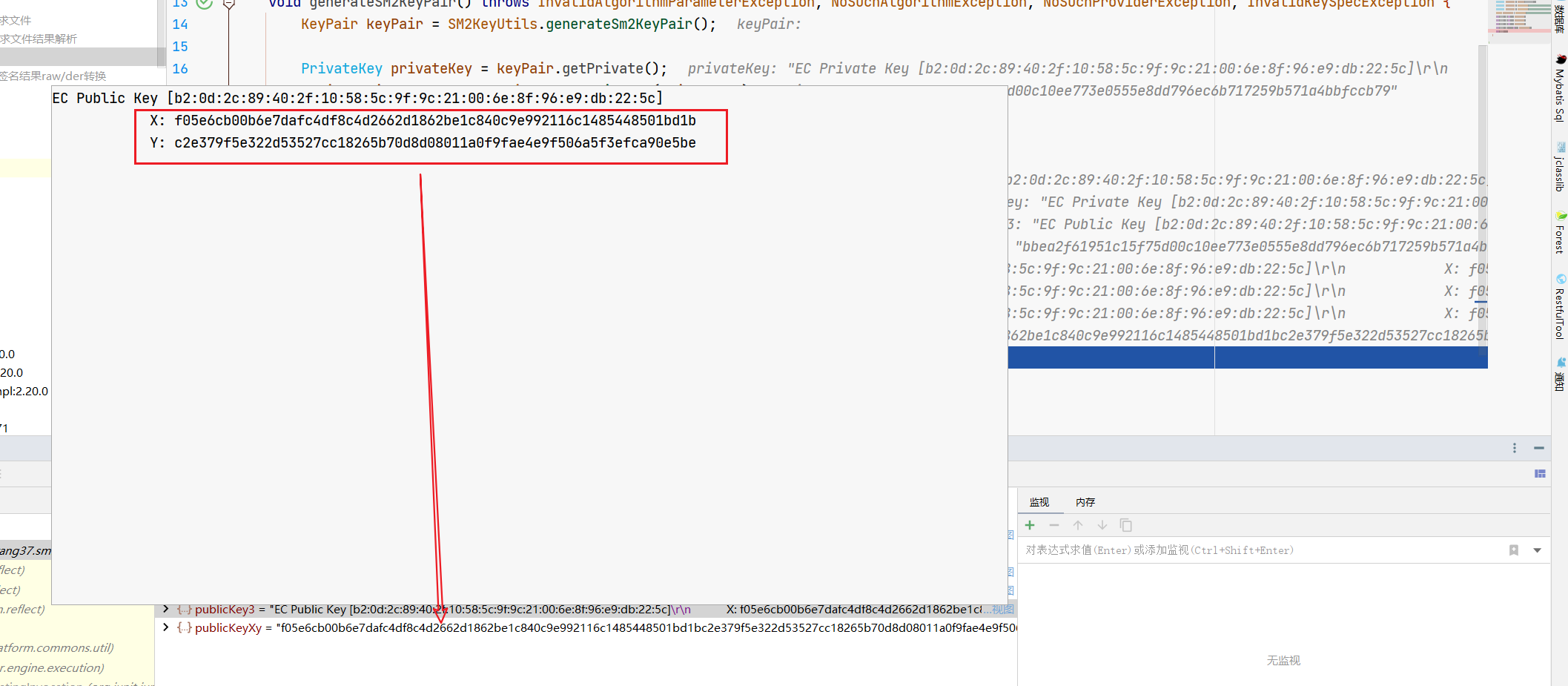Click the green test passed gutter icon
The height and width of the screenshot is (686, 1568).
pyautogui.click(x=205, y=3)
